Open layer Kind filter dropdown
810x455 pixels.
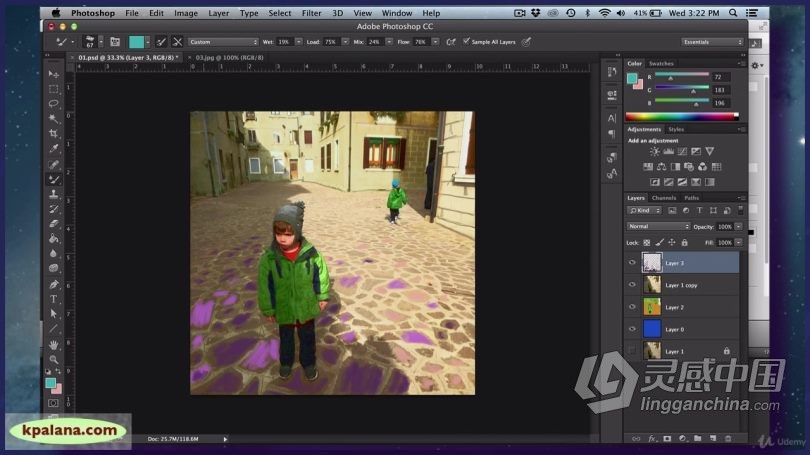(x=645, y=210)
